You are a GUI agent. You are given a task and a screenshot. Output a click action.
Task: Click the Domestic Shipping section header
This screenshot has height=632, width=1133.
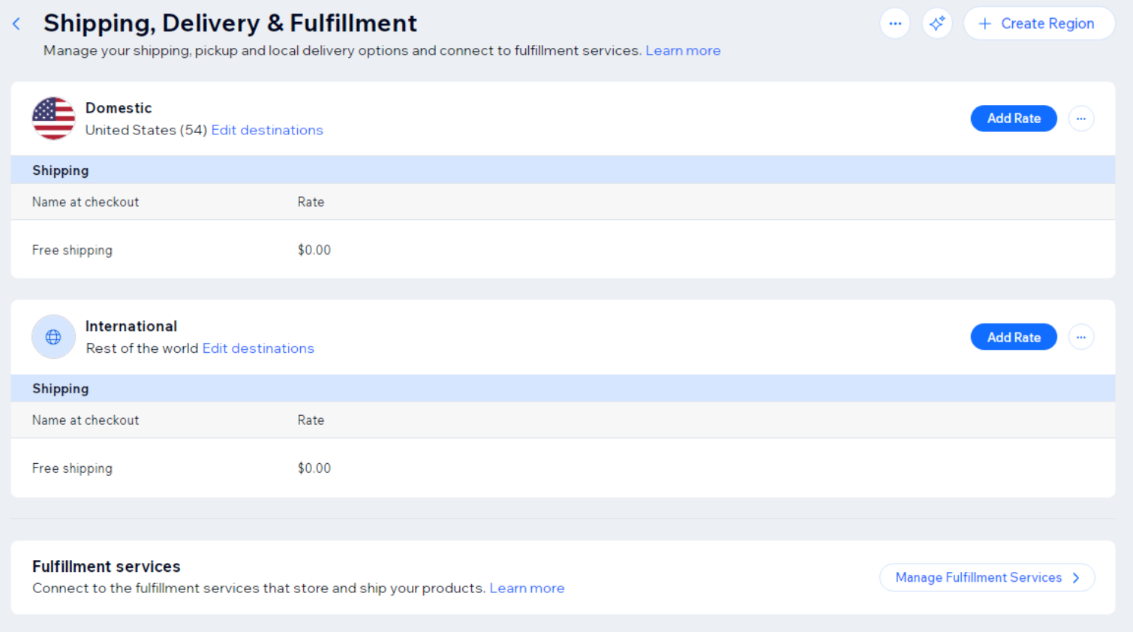tap(61, 170)
